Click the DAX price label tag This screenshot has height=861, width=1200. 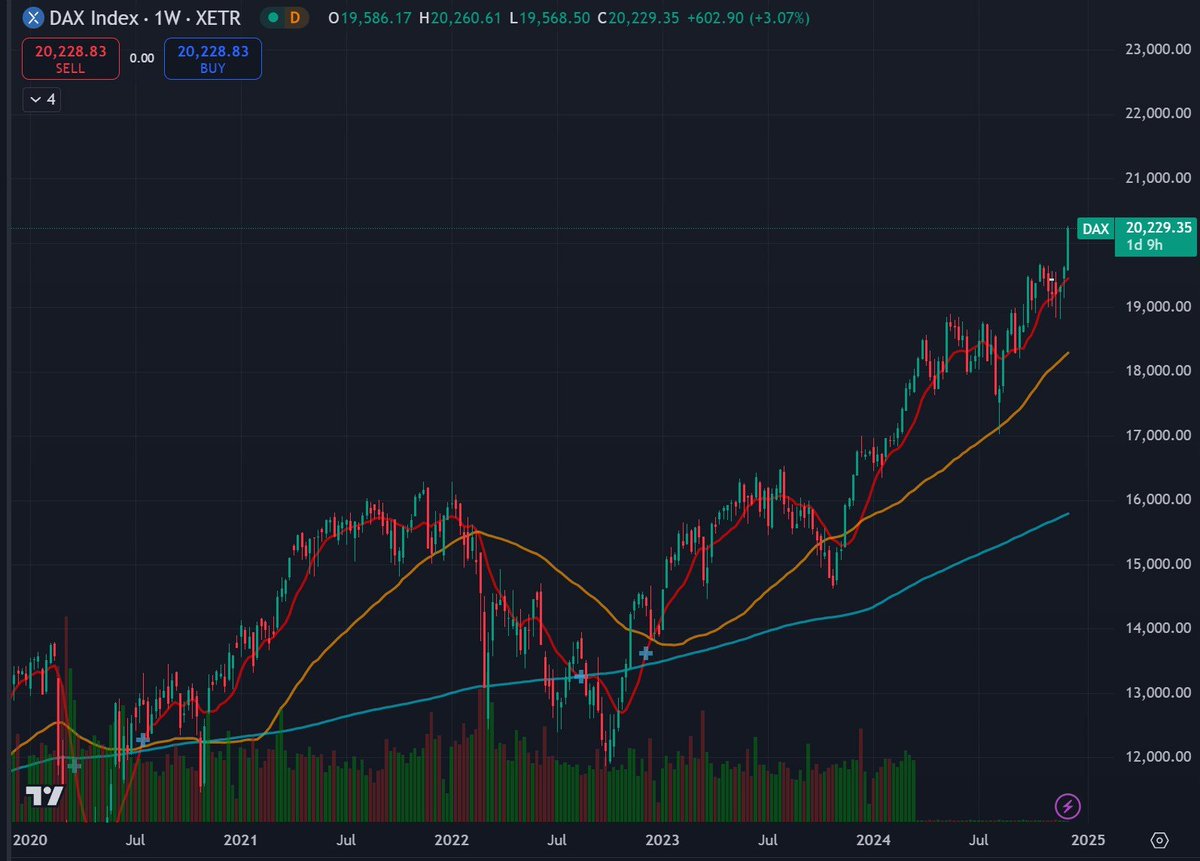tap(1095, 229)
